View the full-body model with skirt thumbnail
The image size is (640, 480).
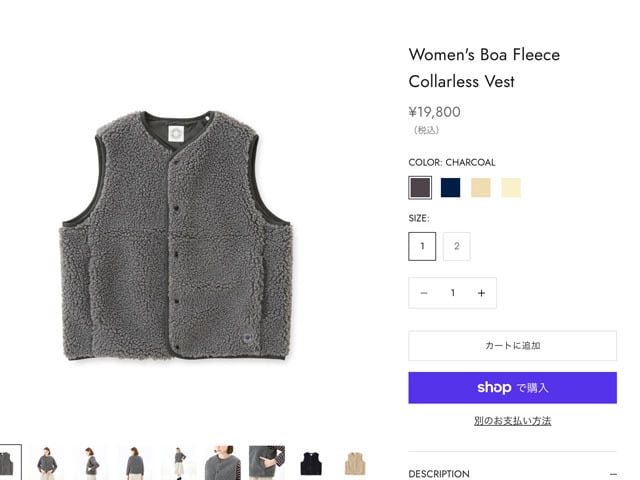coord(178,463)
